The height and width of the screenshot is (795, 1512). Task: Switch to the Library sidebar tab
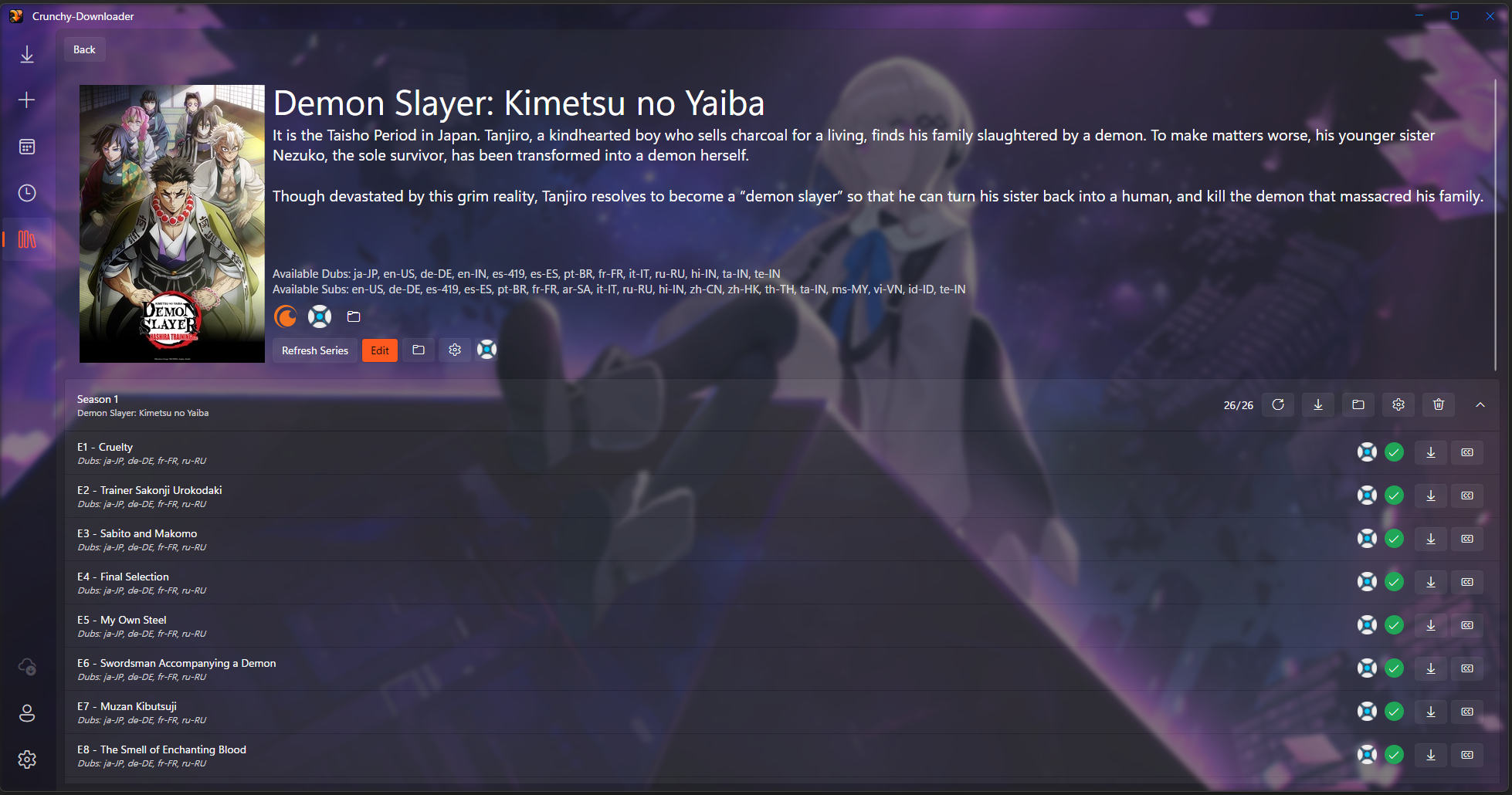click(x=27, y=239)
